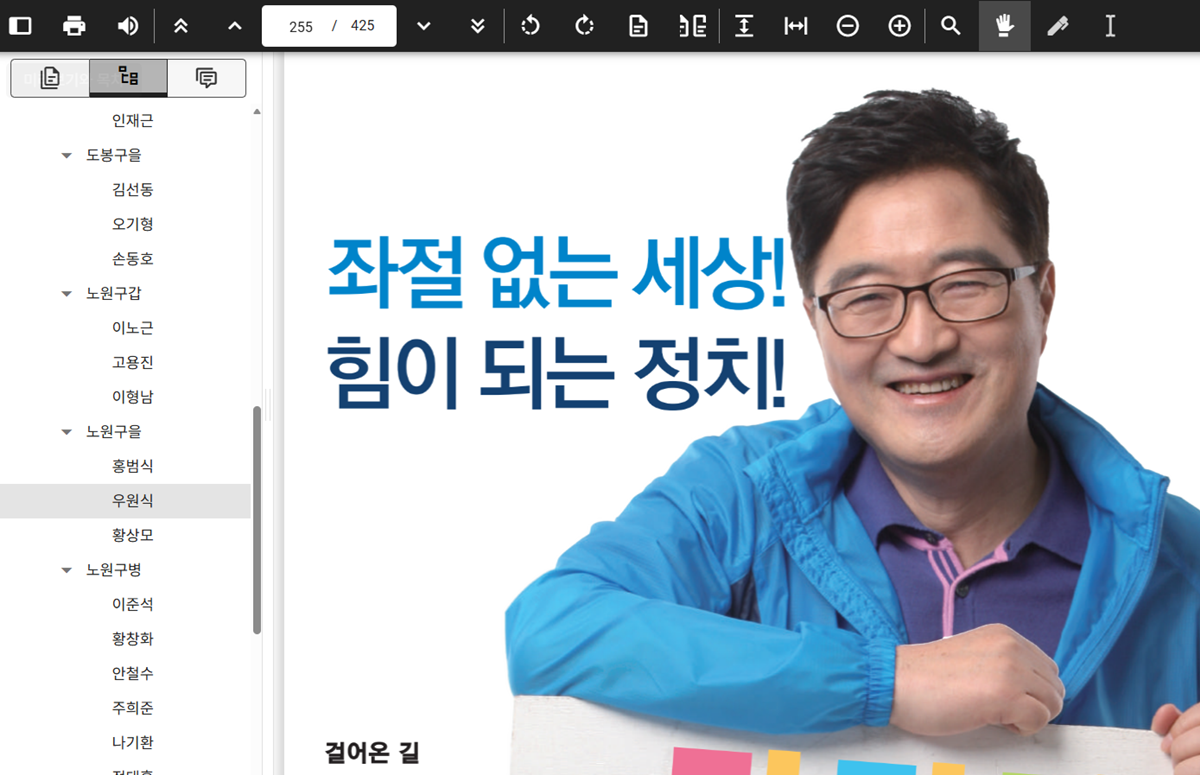1200x775 pixels.
Task: Rotate the page clockwise
Action: [583, 26]
